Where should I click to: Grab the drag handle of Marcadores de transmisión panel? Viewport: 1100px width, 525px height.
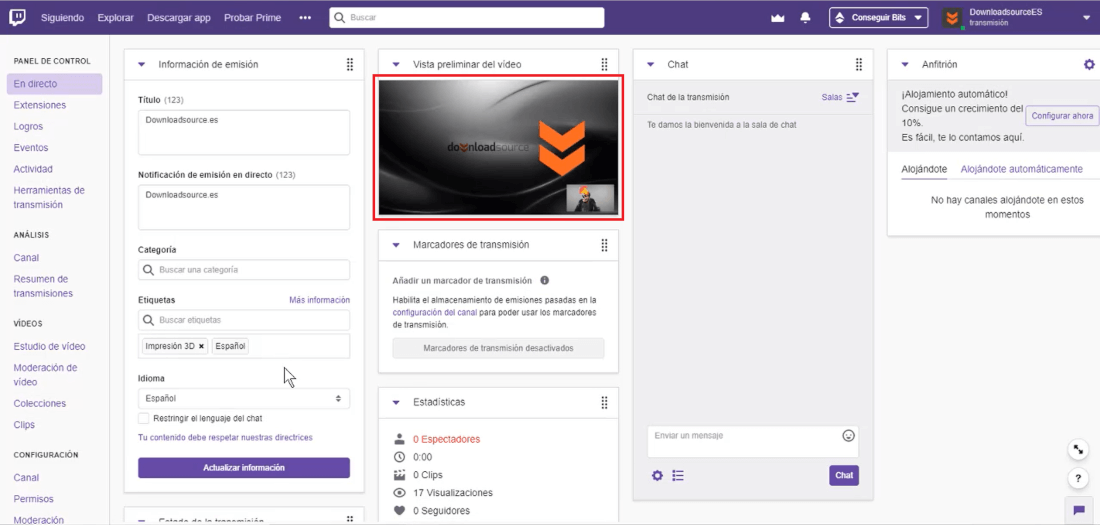(604, 245)
